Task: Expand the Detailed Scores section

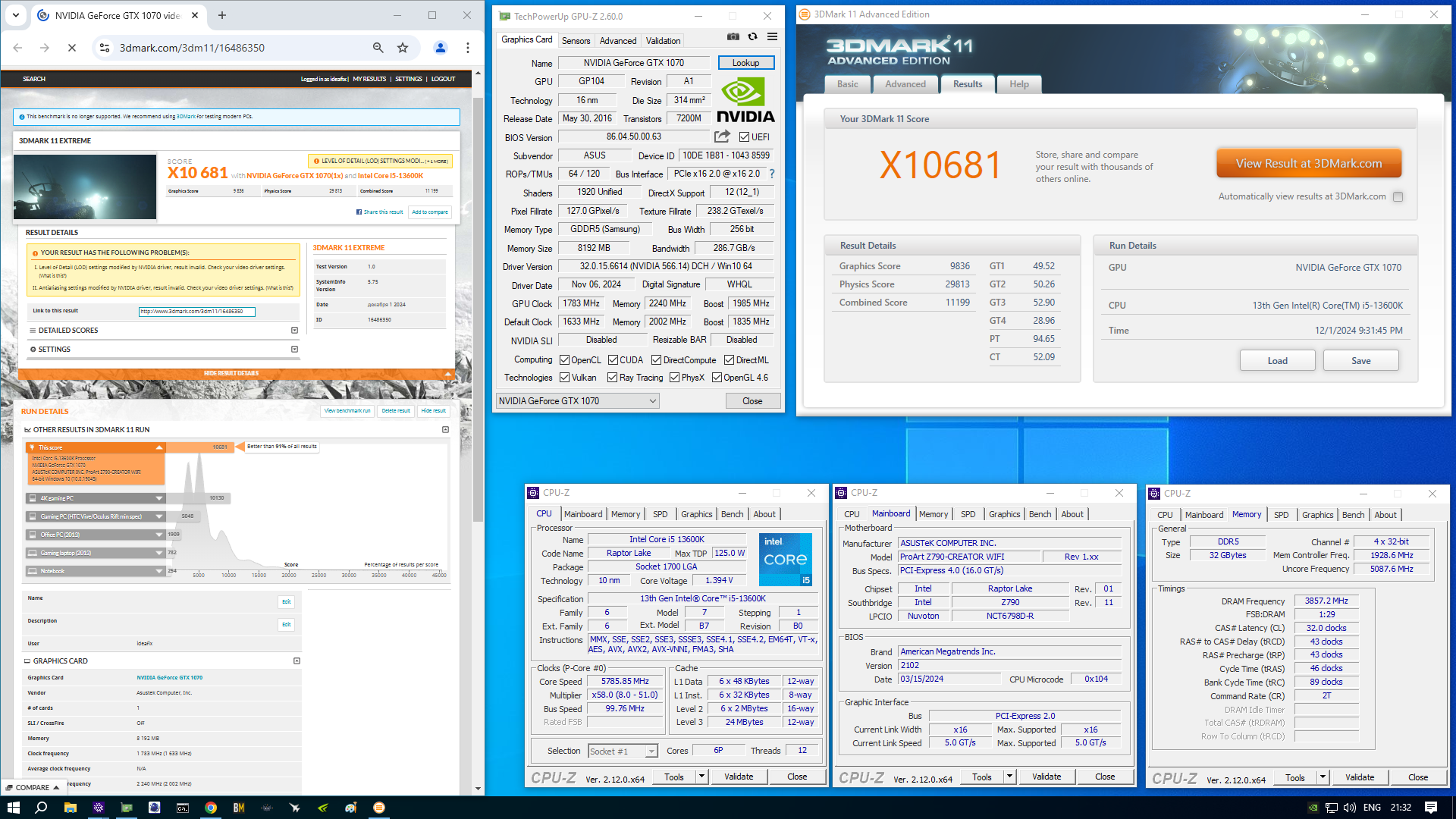Action: (x=294, y=331)
